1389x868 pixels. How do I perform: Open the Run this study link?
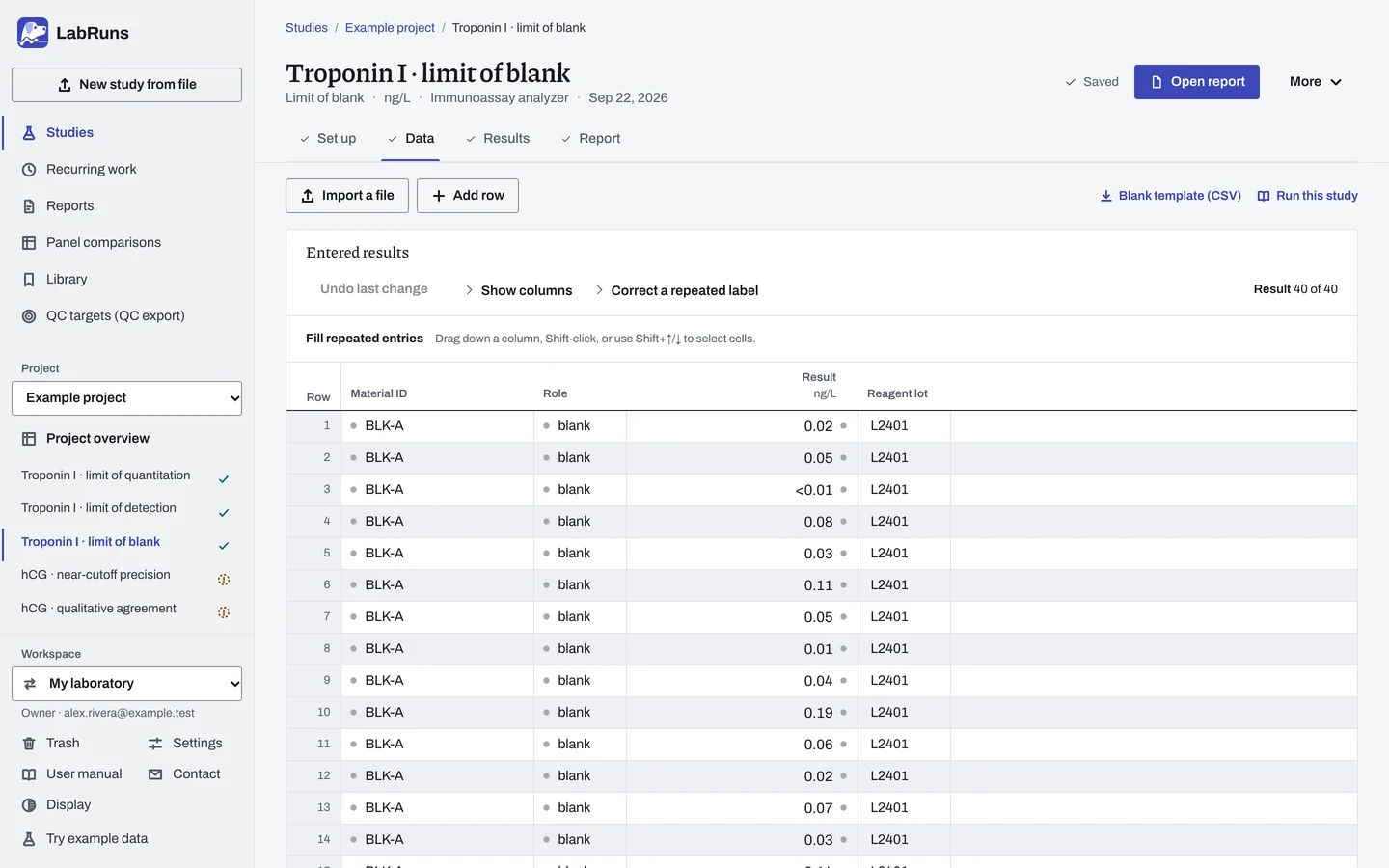pyautogui.click(x=1308, y=196)
